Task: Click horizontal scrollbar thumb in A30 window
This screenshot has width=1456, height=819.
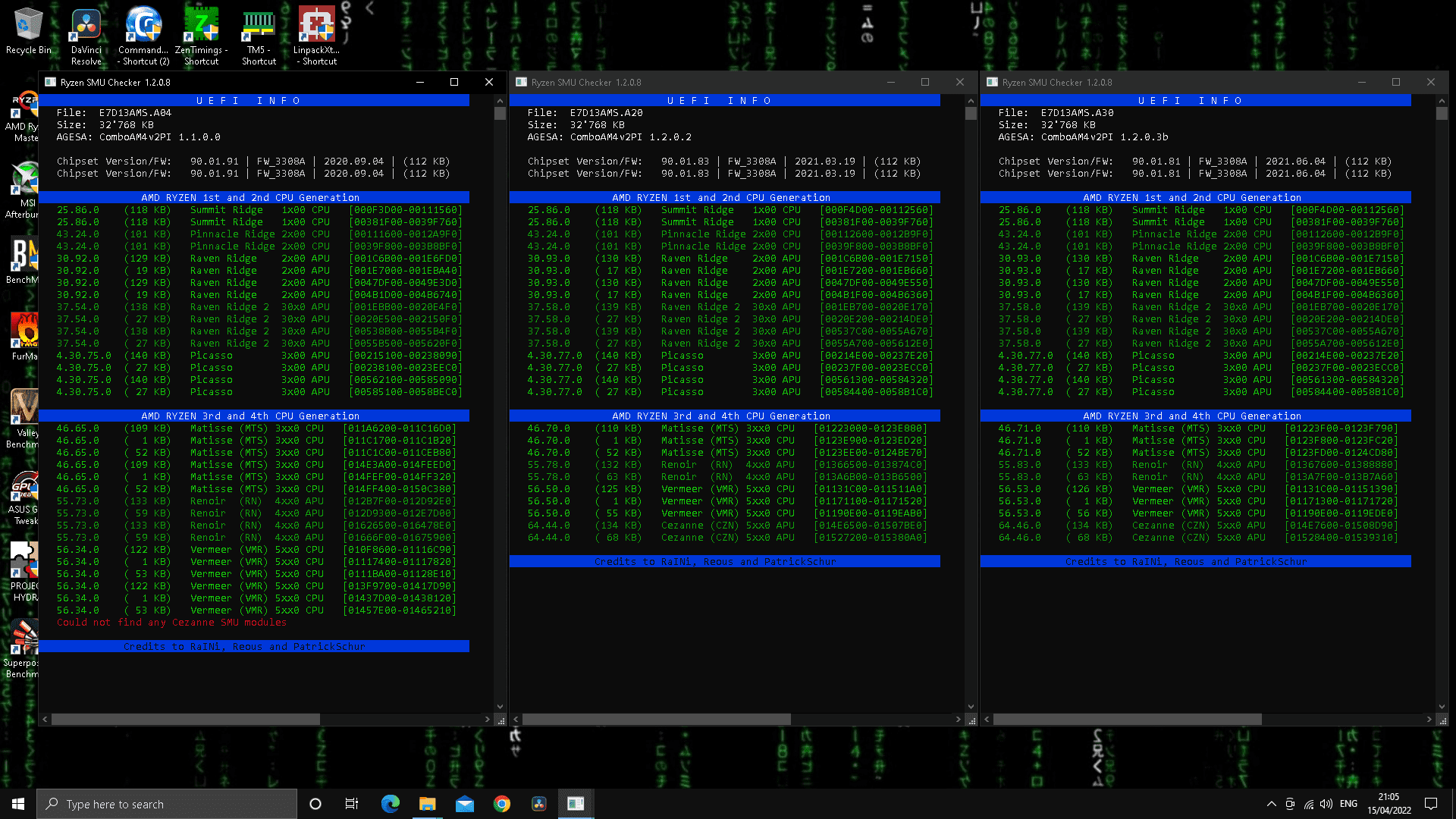Action: coord(1128,720)
